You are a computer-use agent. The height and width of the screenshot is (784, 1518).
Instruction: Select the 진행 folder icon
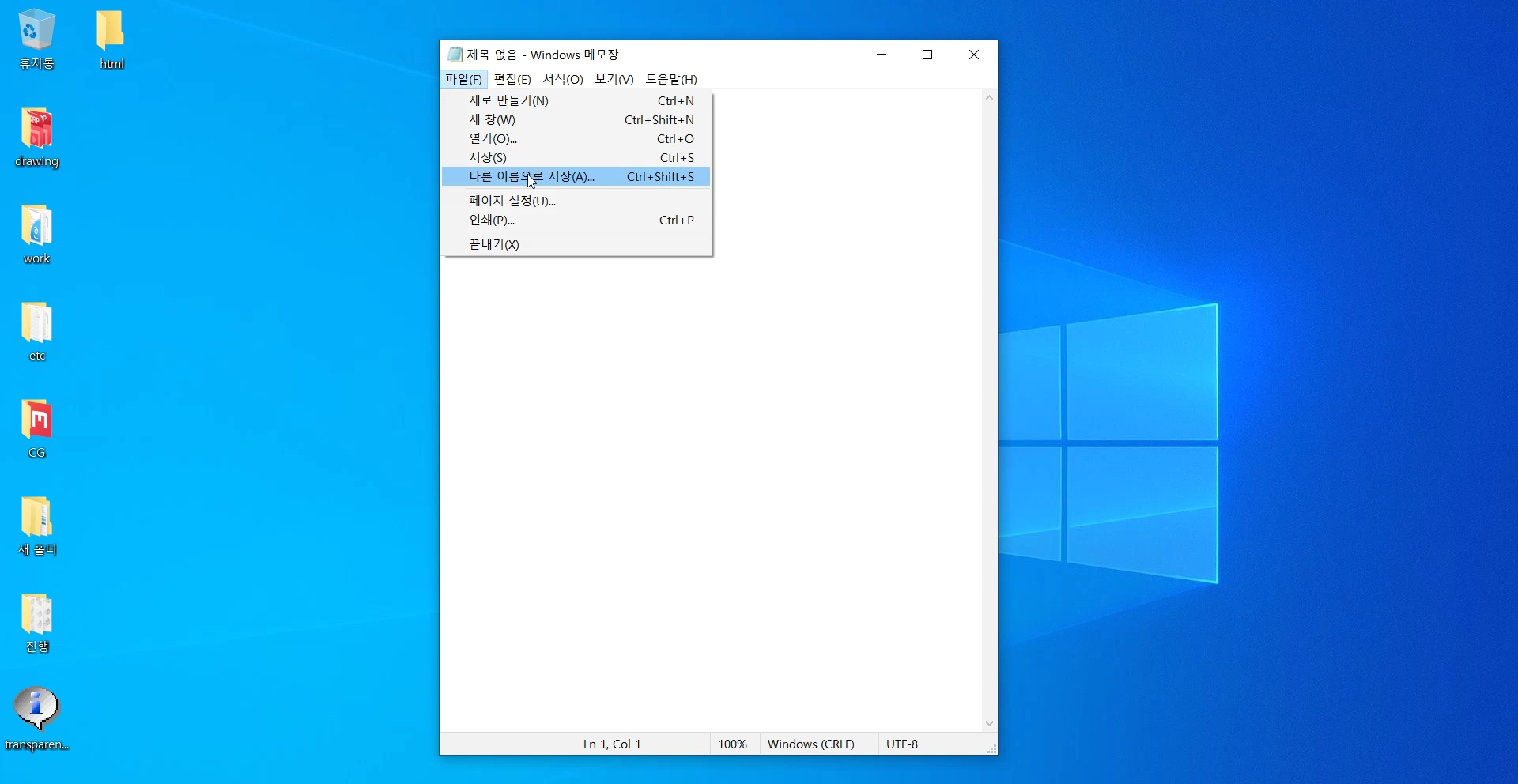click(36, 624)
